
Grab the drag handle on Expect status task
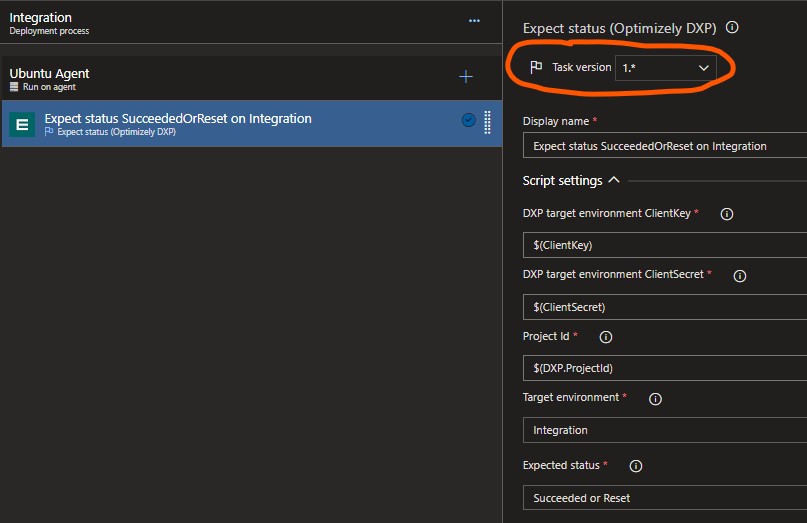(x=487, y=123)
